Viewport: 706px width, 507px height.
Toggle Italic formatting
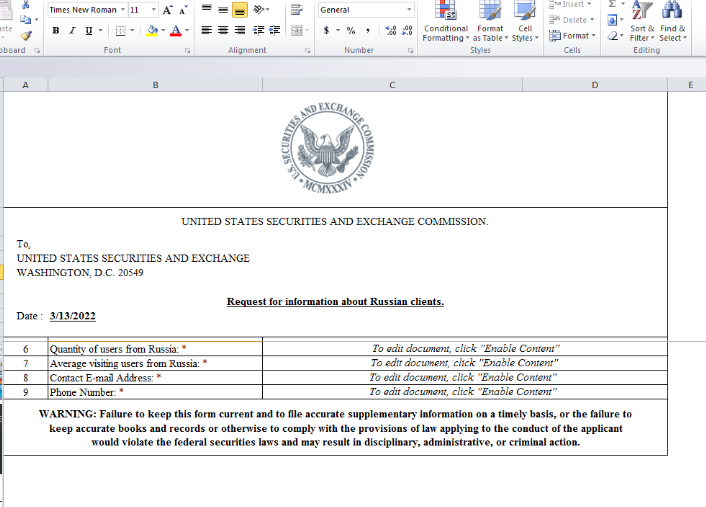coord(72,31)
